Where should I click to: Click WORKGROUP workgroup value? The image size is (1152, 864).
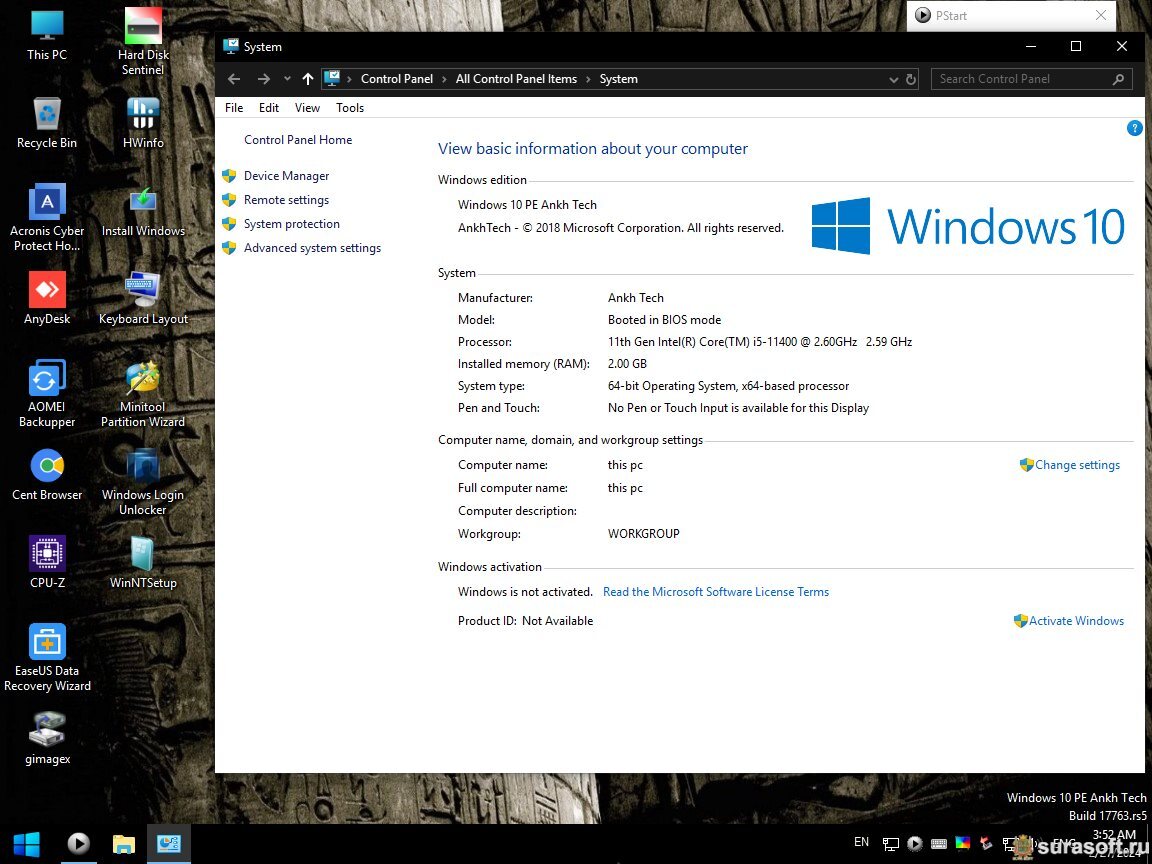[x=644, y=534]
